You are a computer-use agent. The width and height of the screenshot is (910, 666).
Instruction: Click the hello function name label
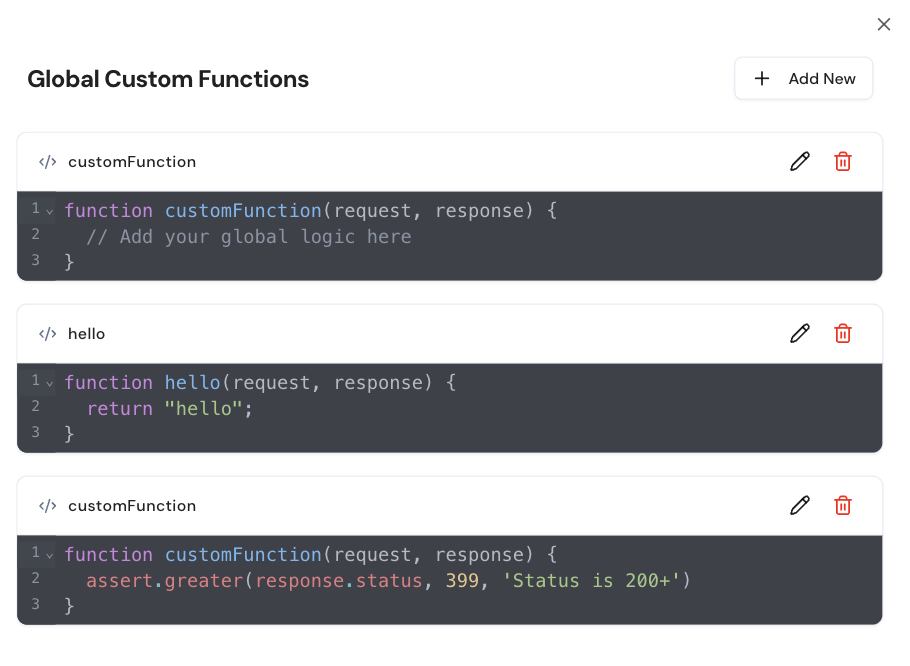86,333
